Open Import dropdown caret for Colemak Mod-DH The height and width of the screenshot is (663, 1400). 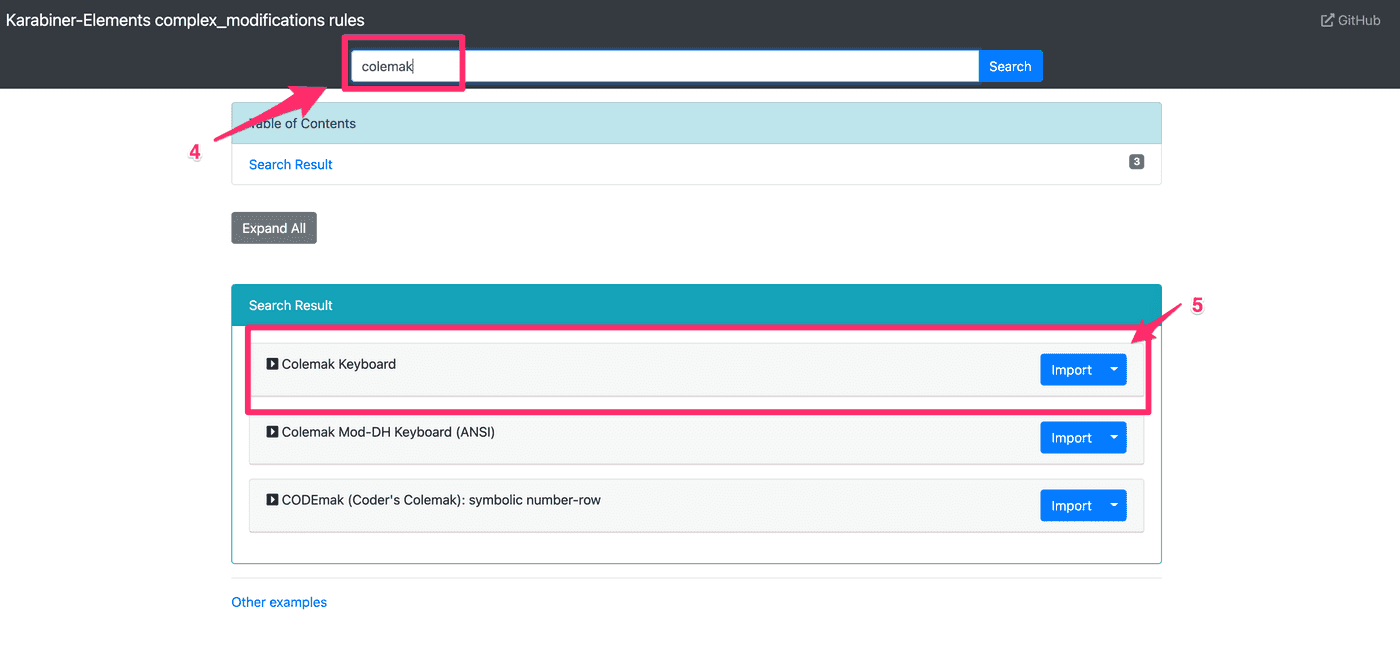click(x=1114, y=438)
